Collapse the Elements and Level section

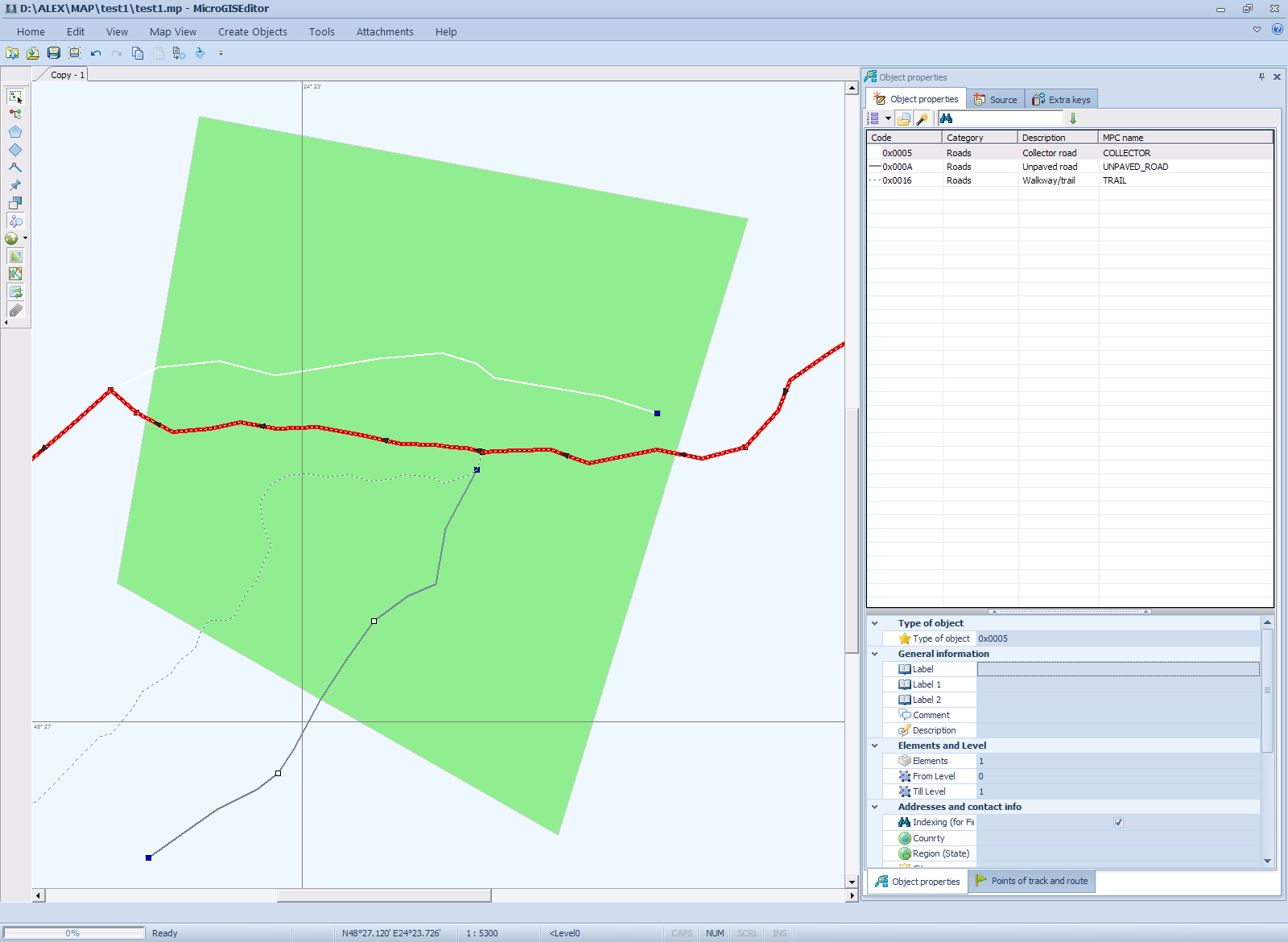click(875, 746)
